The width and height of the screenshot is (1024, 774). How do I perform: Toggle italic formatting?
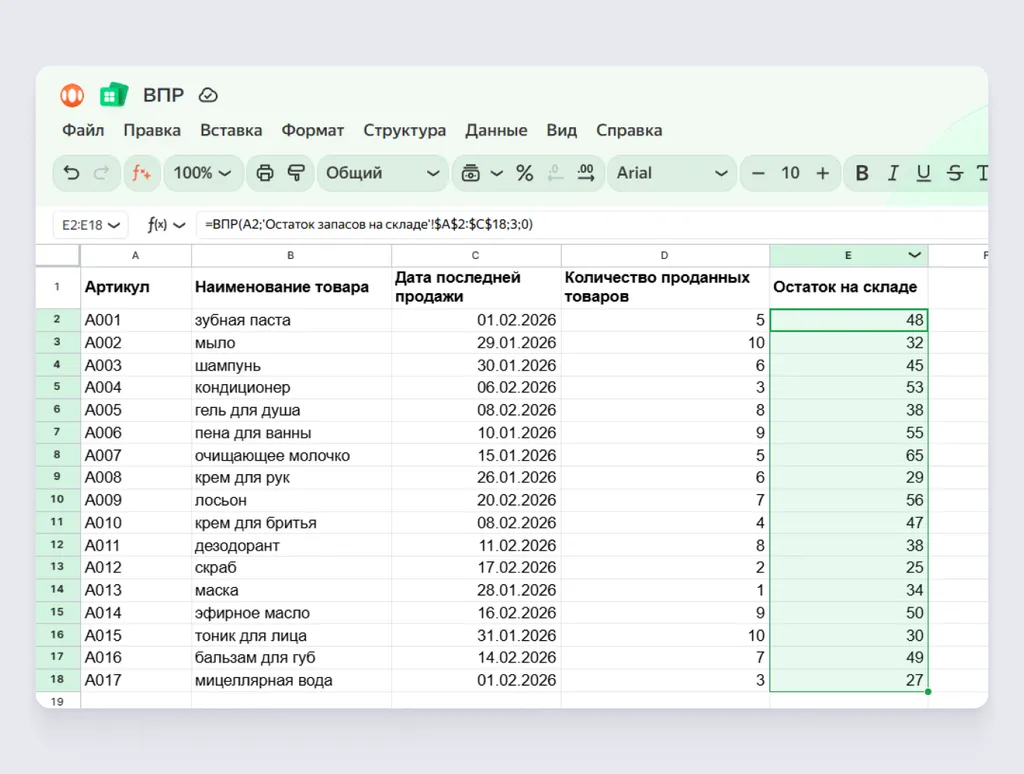pos(893,173)
